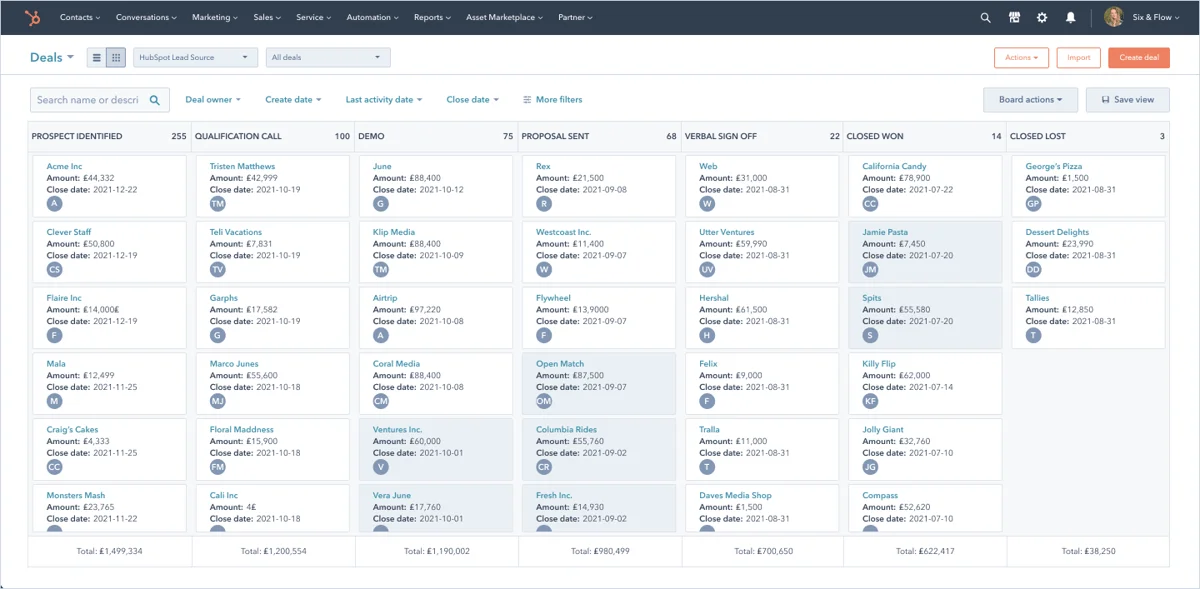
Task: Click the user profile avatar photo
Action: pyautogui.click(x=1114, y=17)
